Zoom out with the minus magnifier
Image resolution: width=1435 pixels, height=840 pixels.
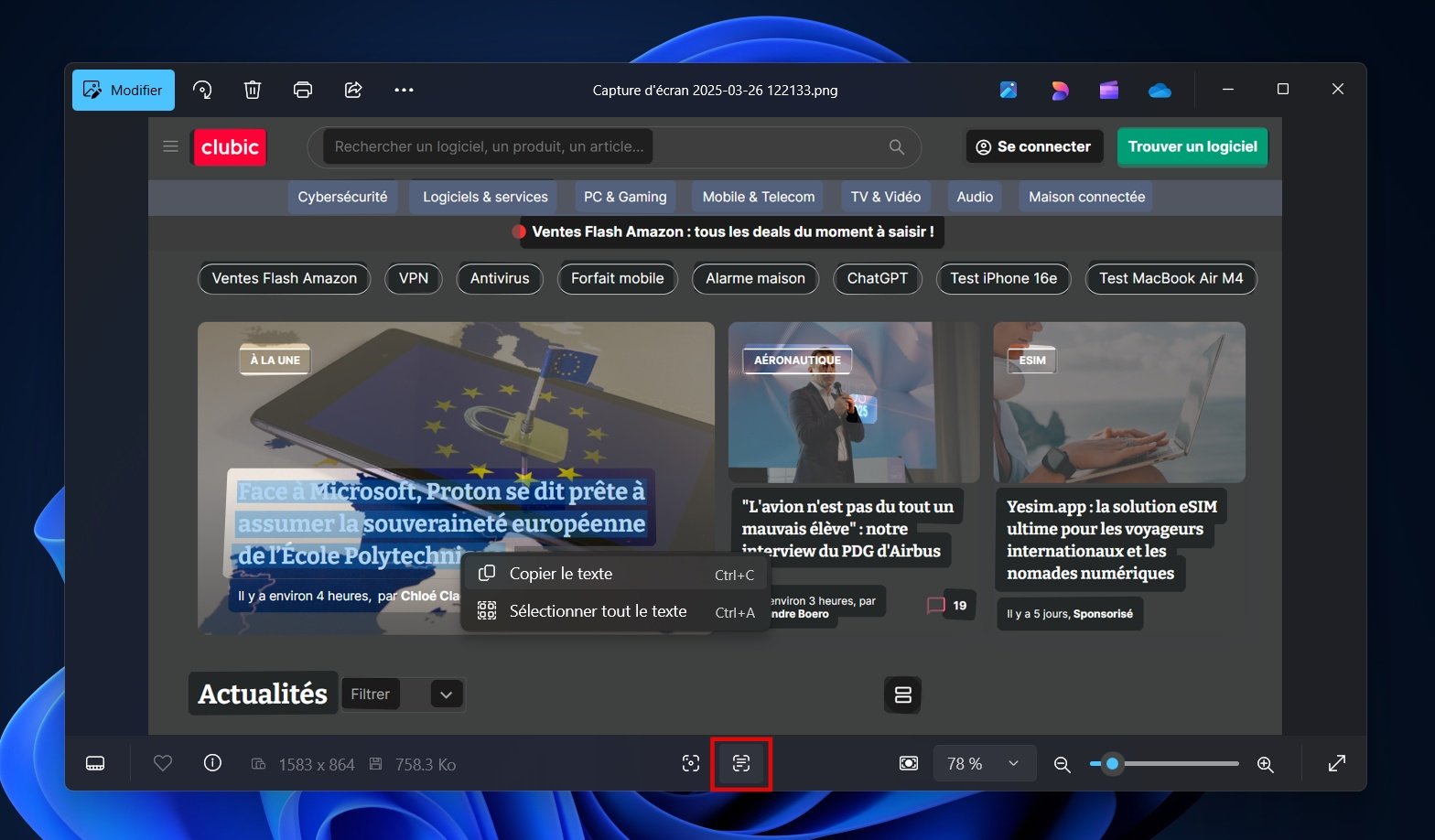pos(1062,764)
